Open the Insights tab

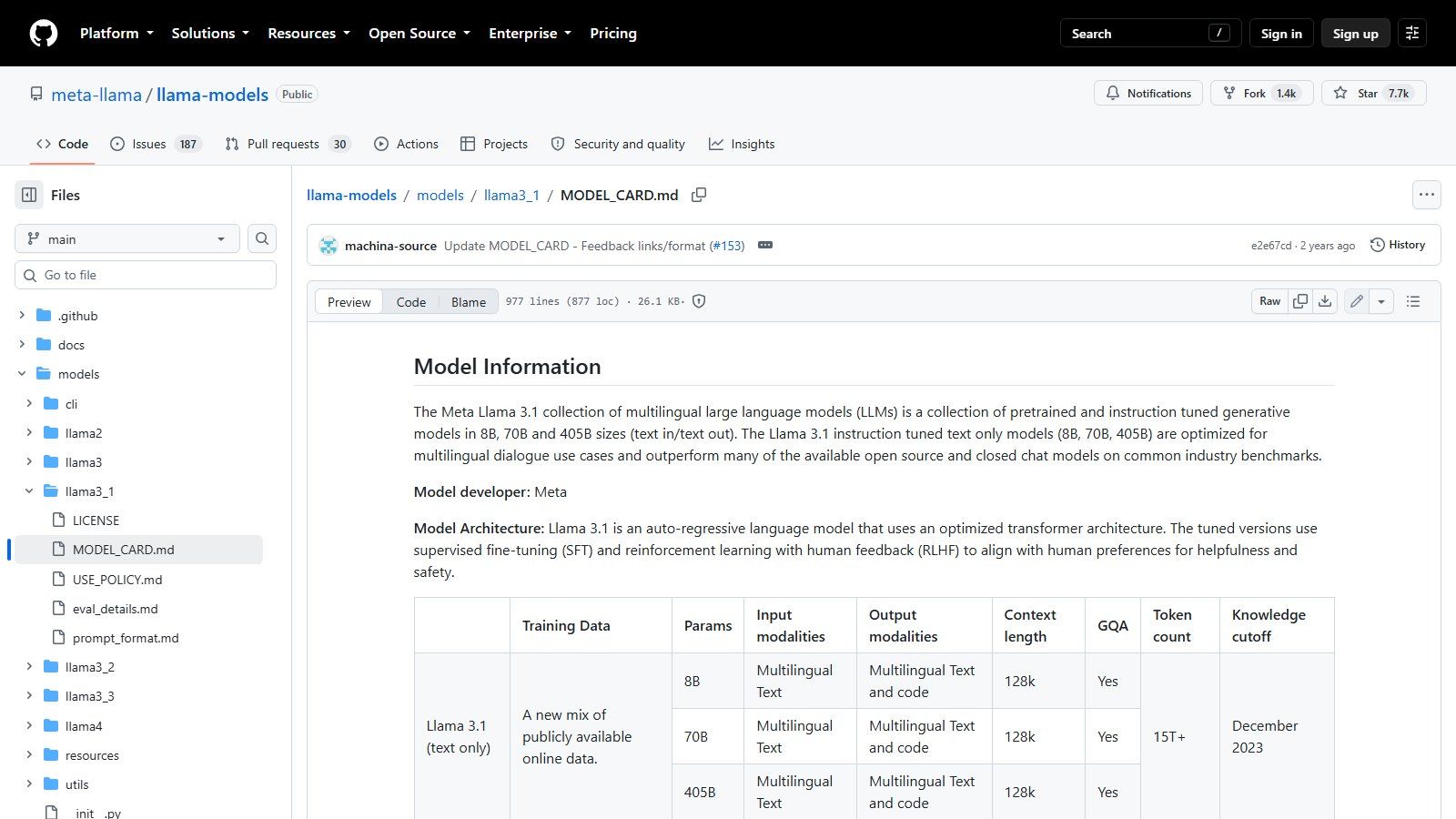(x=742, y=144)
